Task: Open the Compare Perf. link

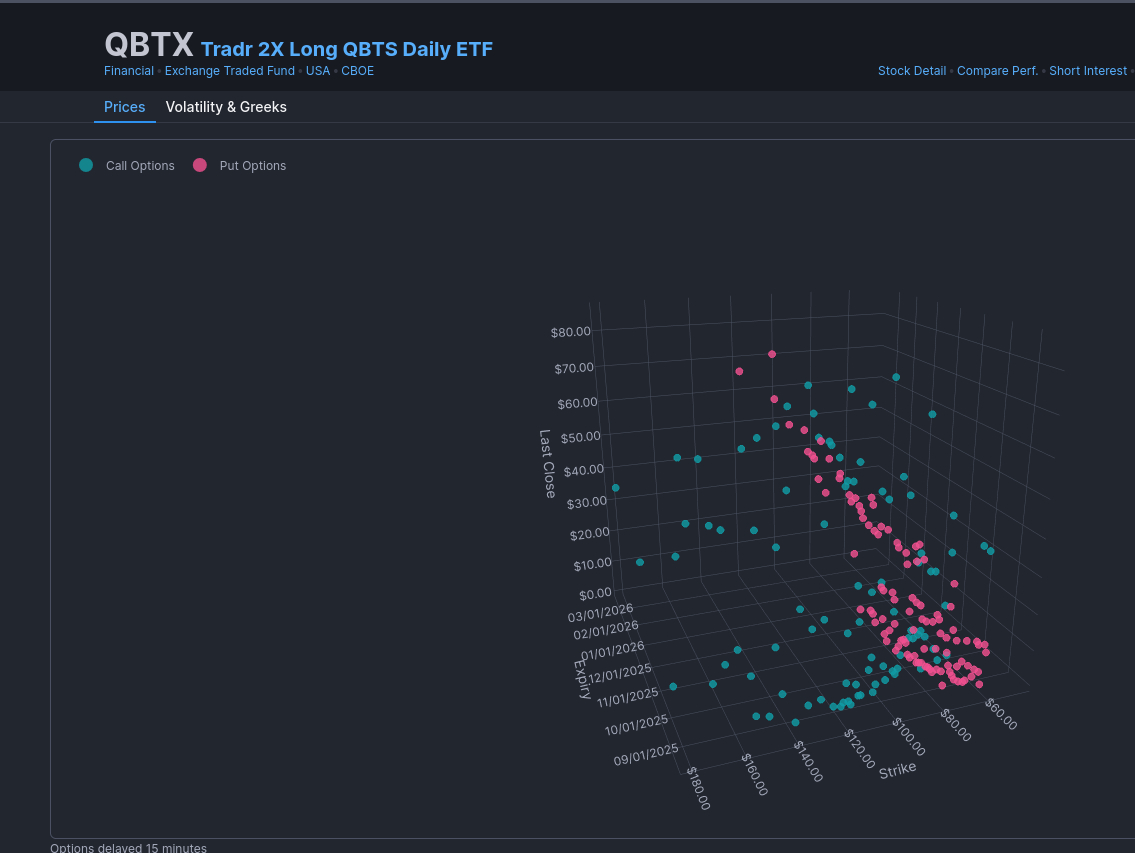Action: [x=997, y=71]
